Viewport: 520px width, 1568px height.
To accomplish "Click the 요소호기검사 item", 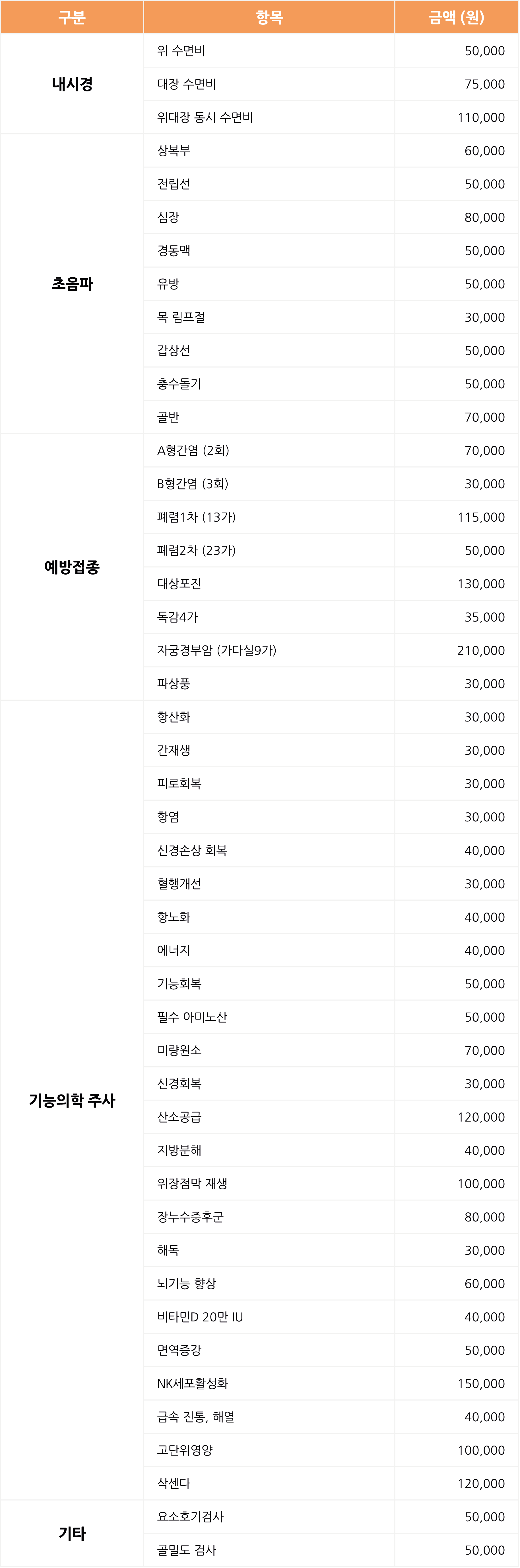I will tap(190, 1516).
